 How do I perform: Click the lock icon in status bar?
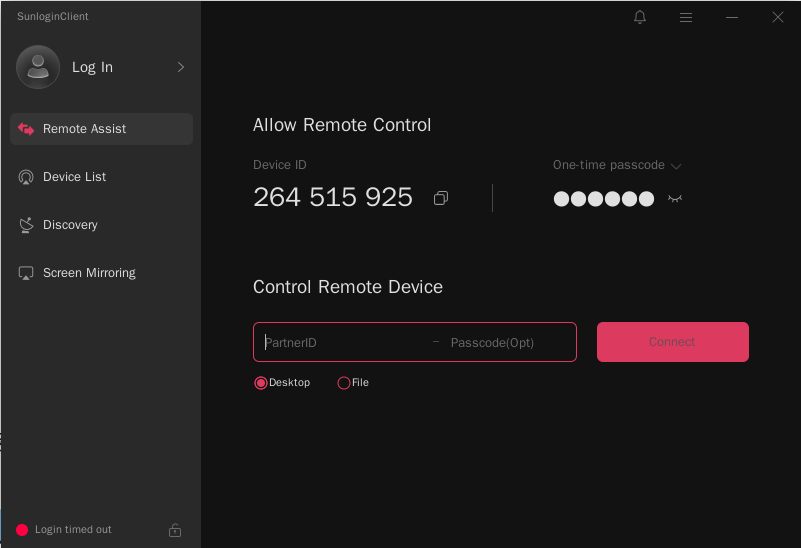click(175, 530)
